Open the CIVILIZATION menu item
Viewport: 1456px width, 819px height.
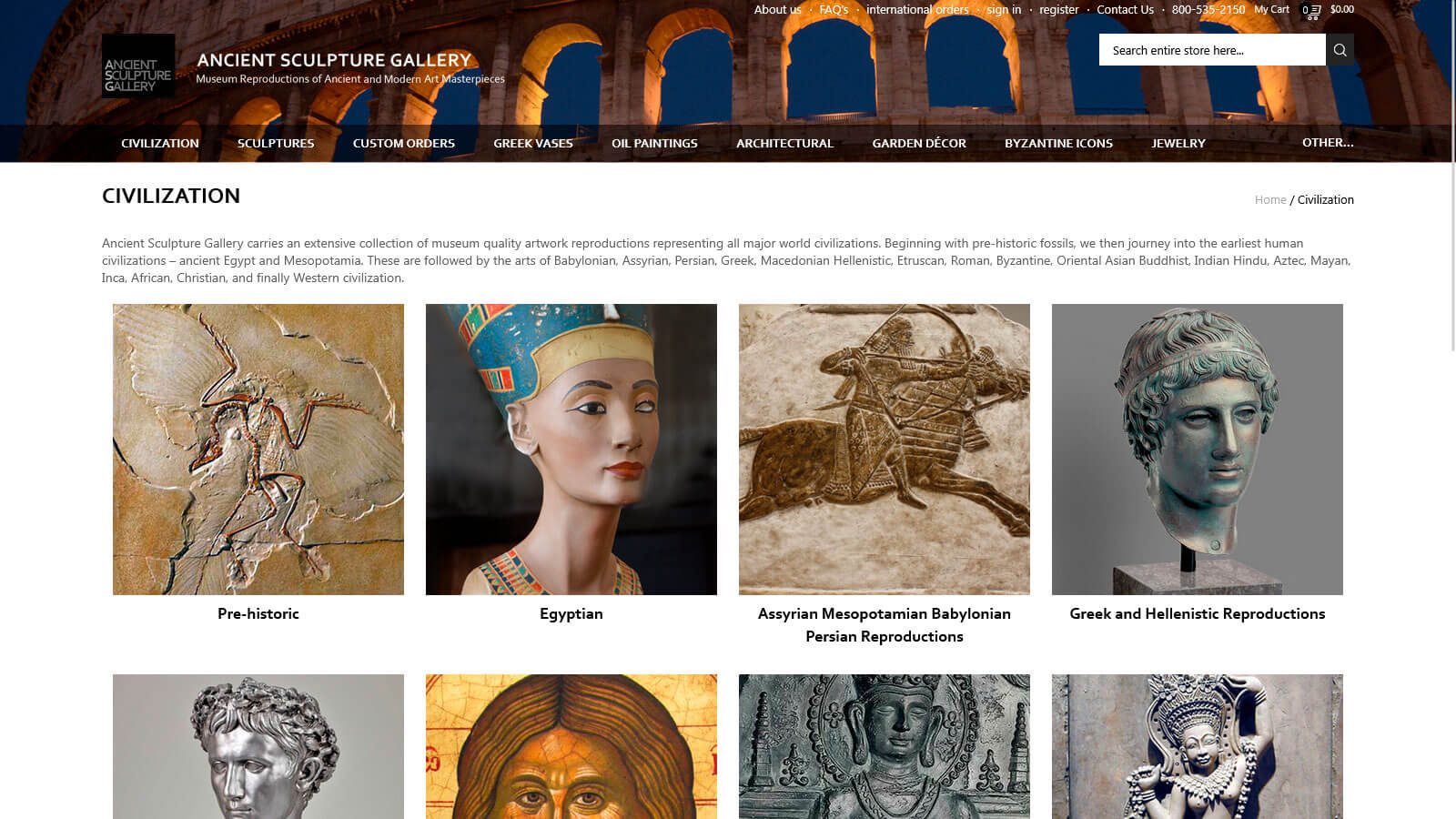coord(159,143)
